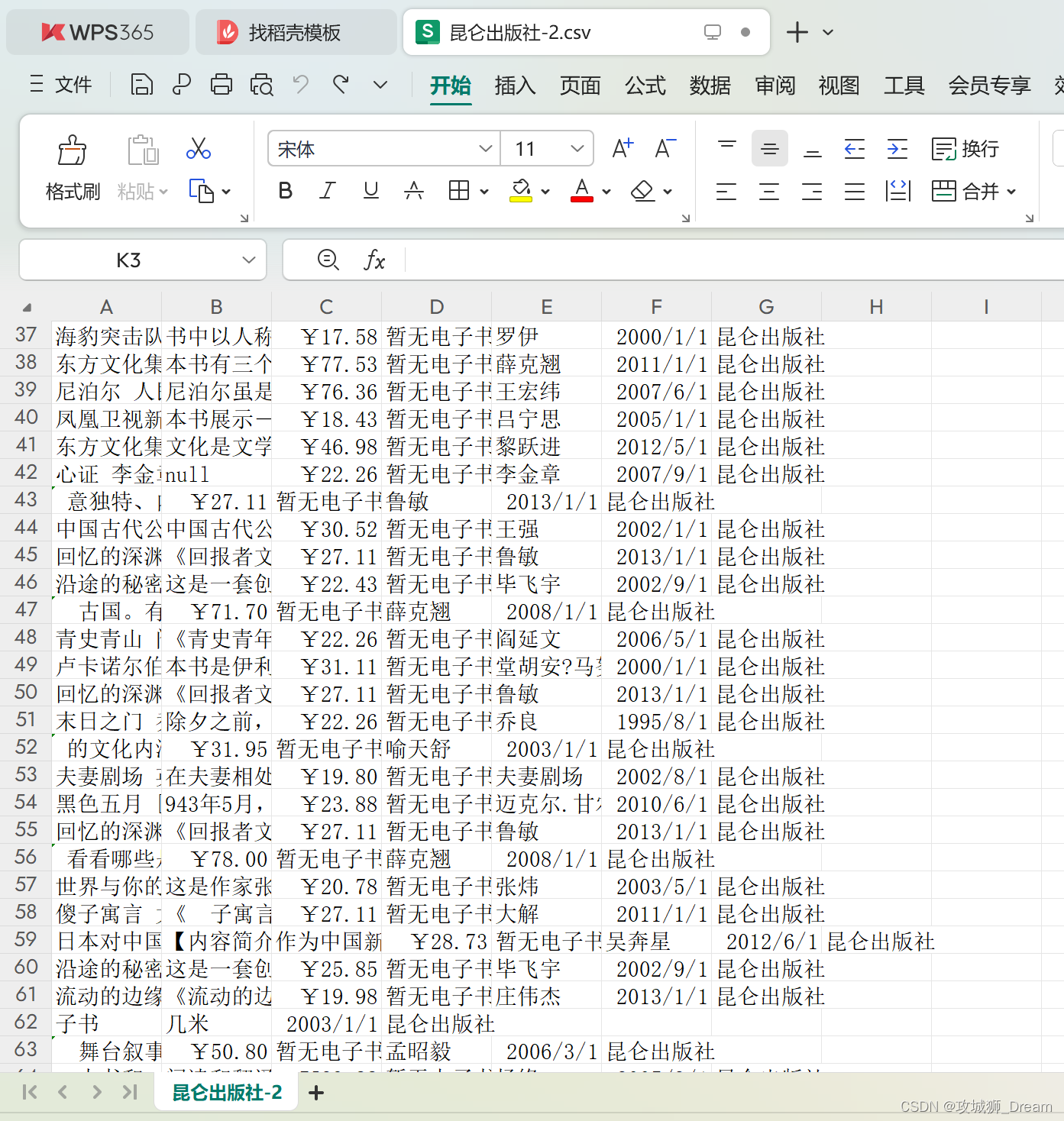Align text left
1064x1121 pixels.
point(726,191)
